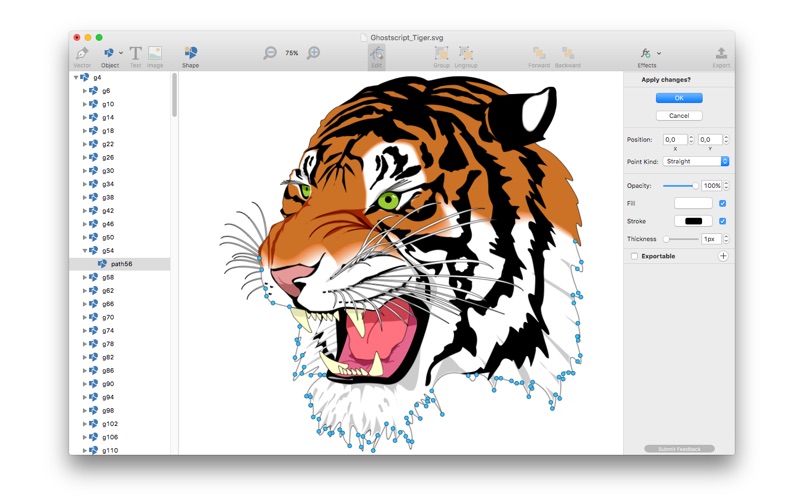
Task: Click the Ghostscript_Tiger.svg window title
Action: pos(407,37)
